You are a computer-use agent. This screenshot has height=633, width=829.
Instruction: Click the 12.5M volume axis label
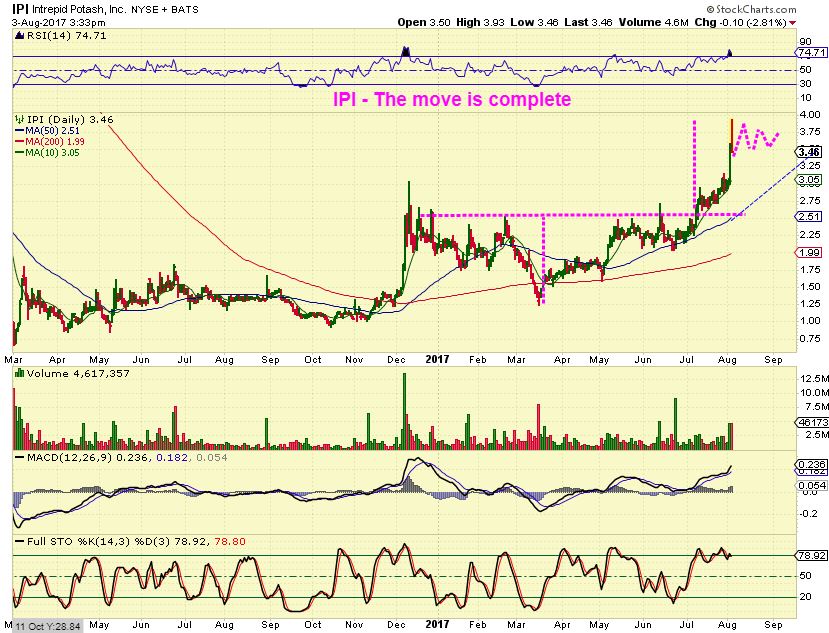(815, 379)
